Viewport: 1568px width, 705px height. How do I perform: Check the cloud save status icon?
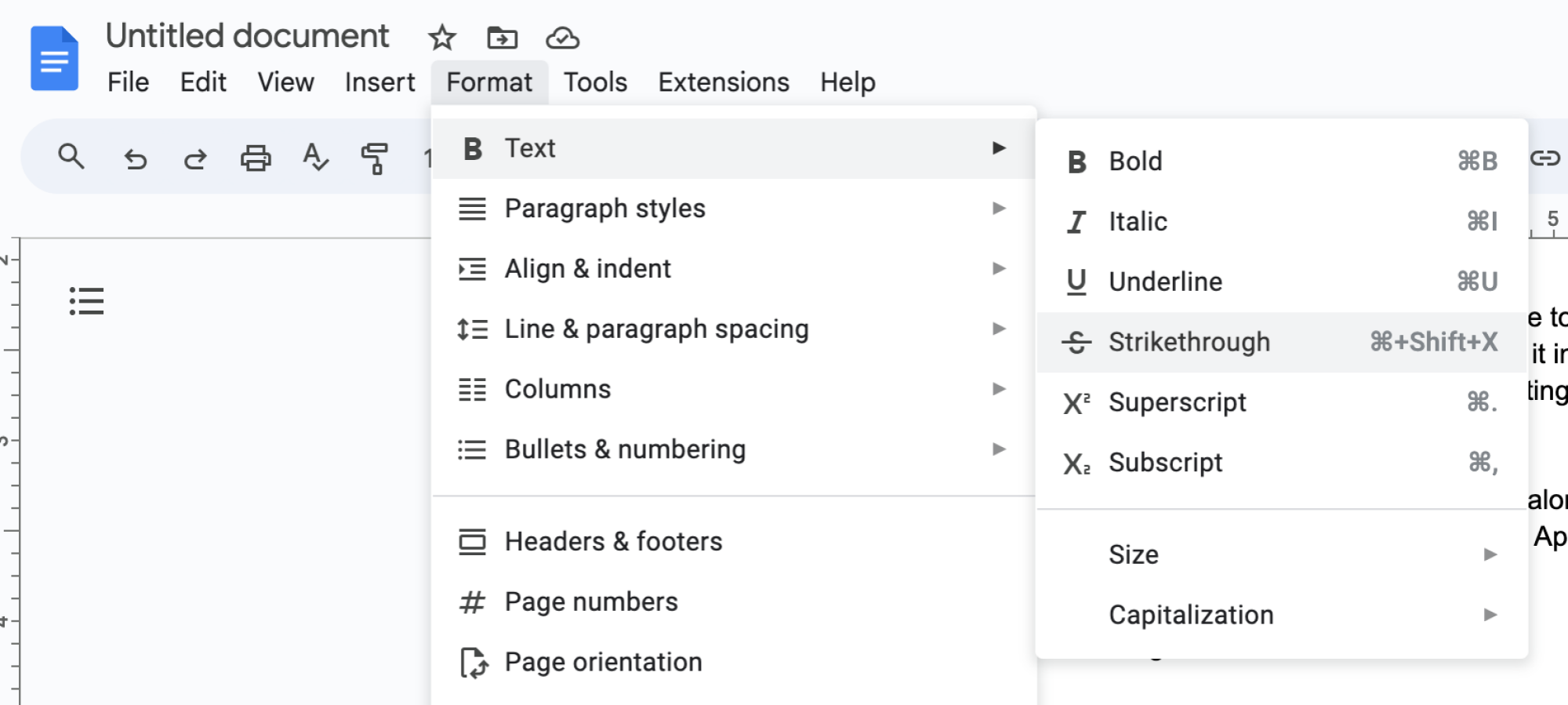coord(562,38)
